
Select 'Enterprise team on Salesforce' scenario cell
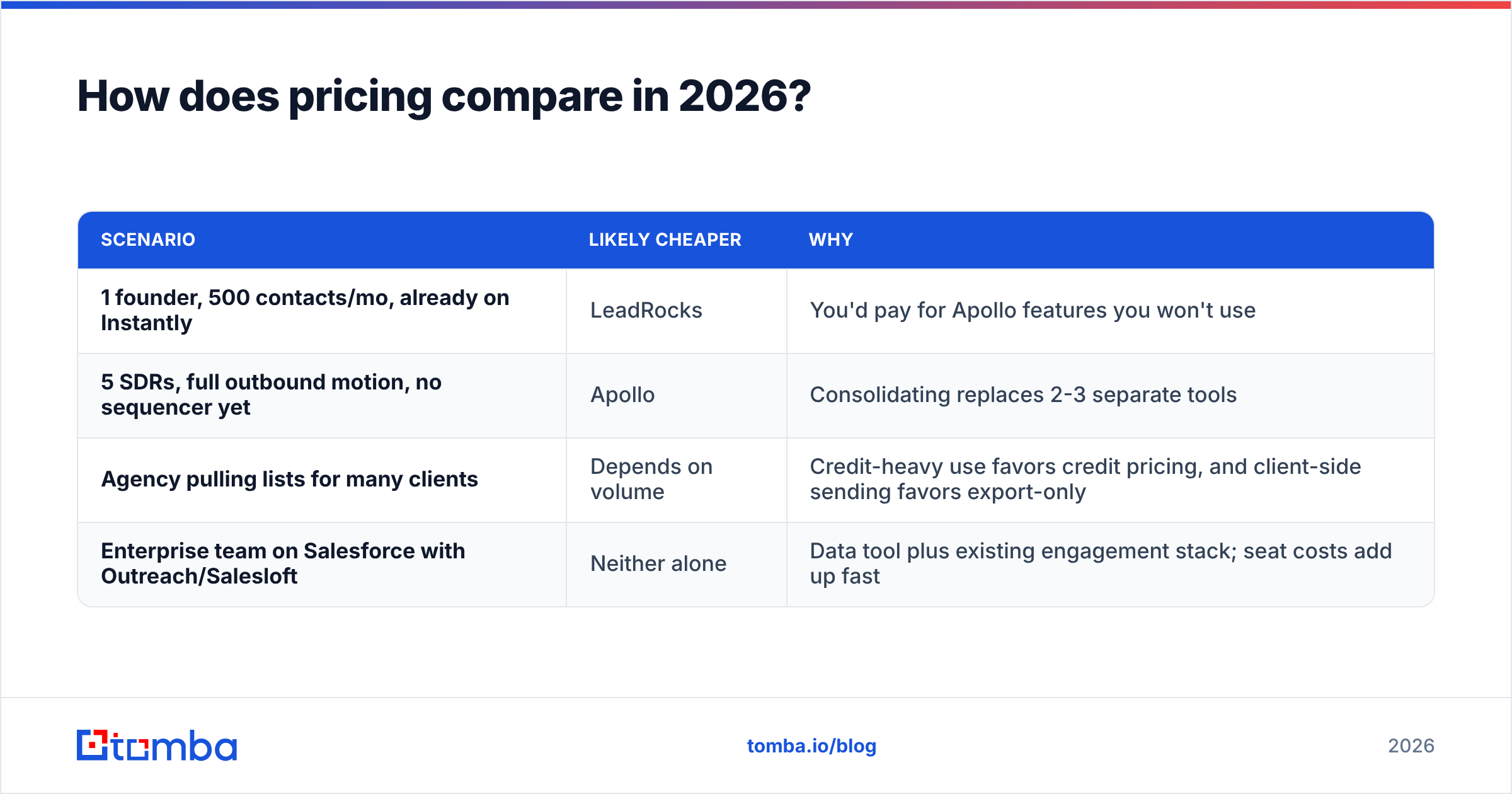click(322, 564)
